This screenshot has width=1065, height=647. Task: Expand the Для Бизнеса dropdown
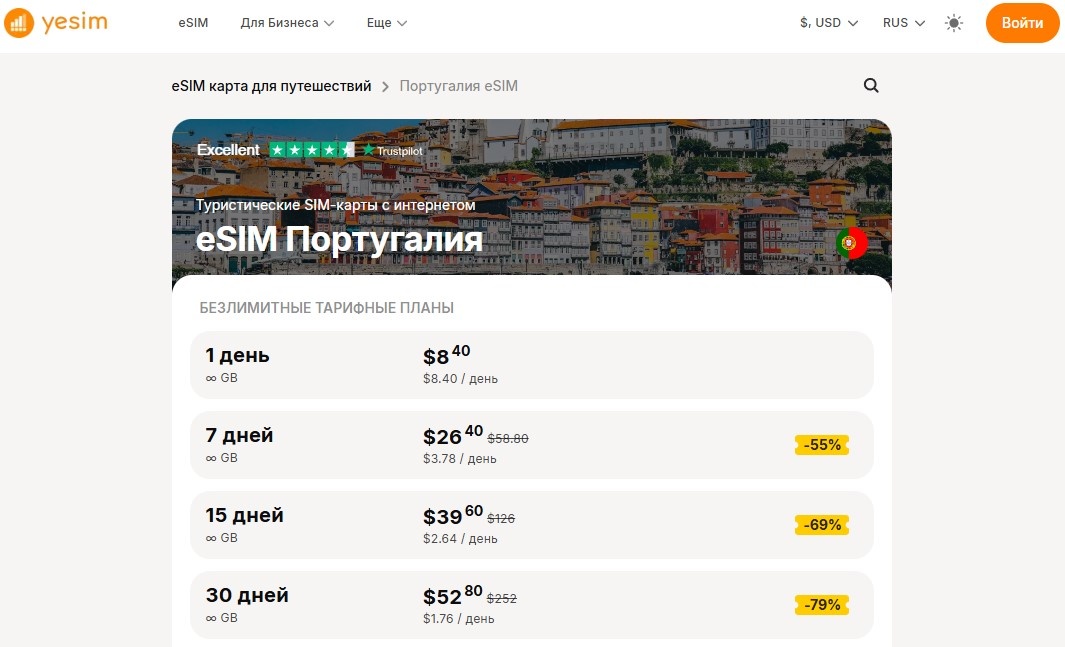coord(287,22)
